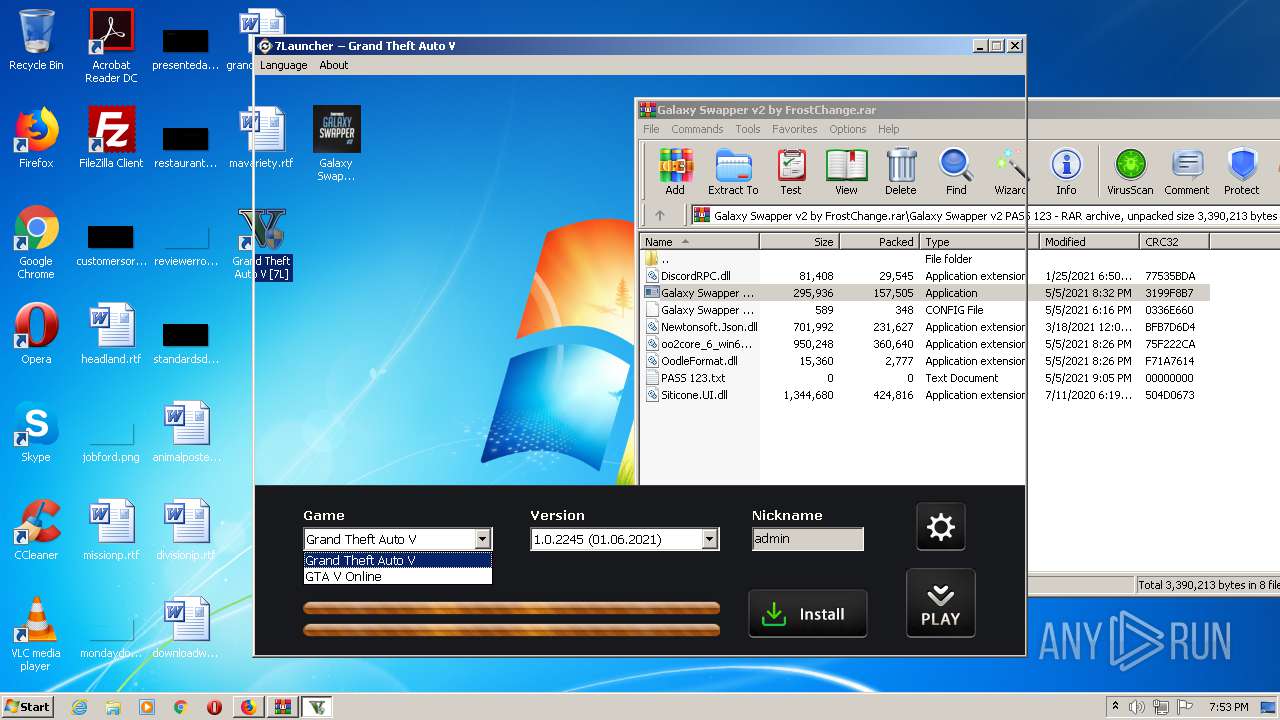The height and width of the screenshot is (720, 1280).
Task: Open 7Launcher settings with the gear icon
Action: [x=941, y=527]
